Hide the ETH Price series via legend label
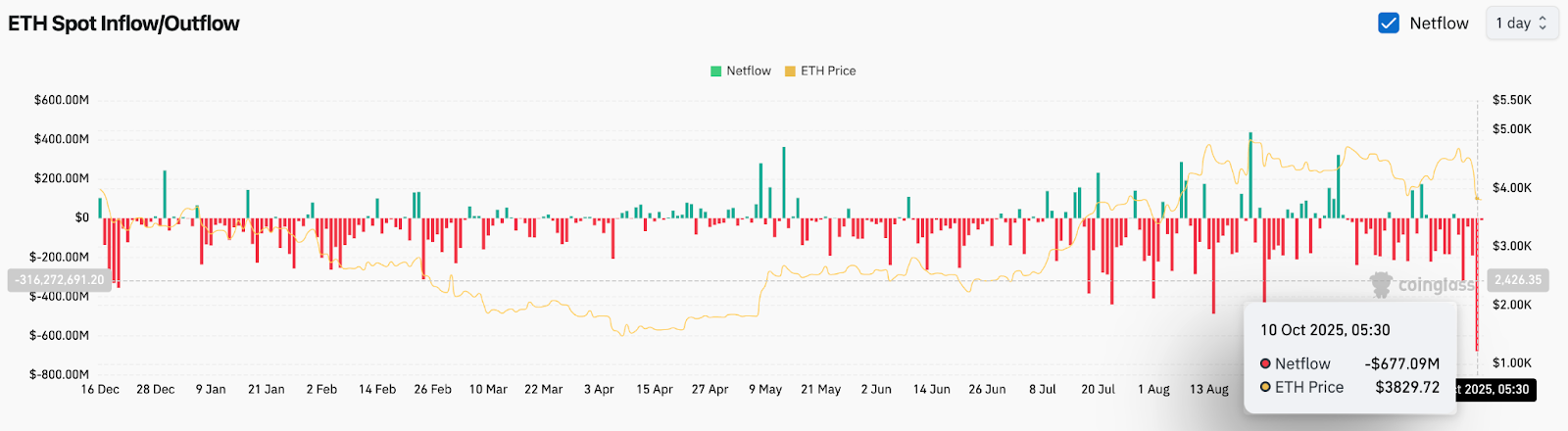This screenshot has height=431, width=1568. click(x=828, y=72)
